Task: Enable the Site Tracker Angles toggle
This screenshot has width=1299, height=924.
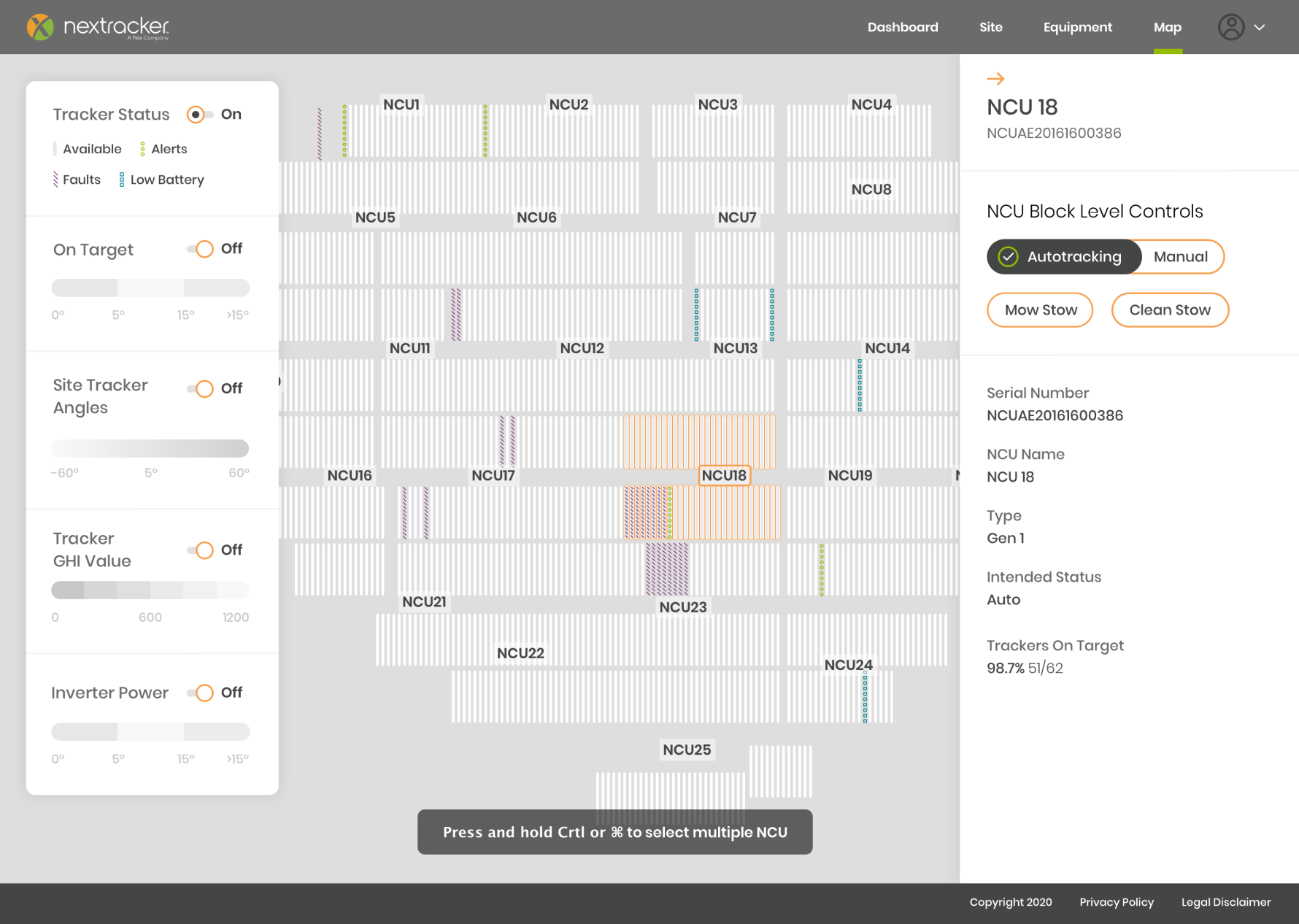Action: click(200, 388)
